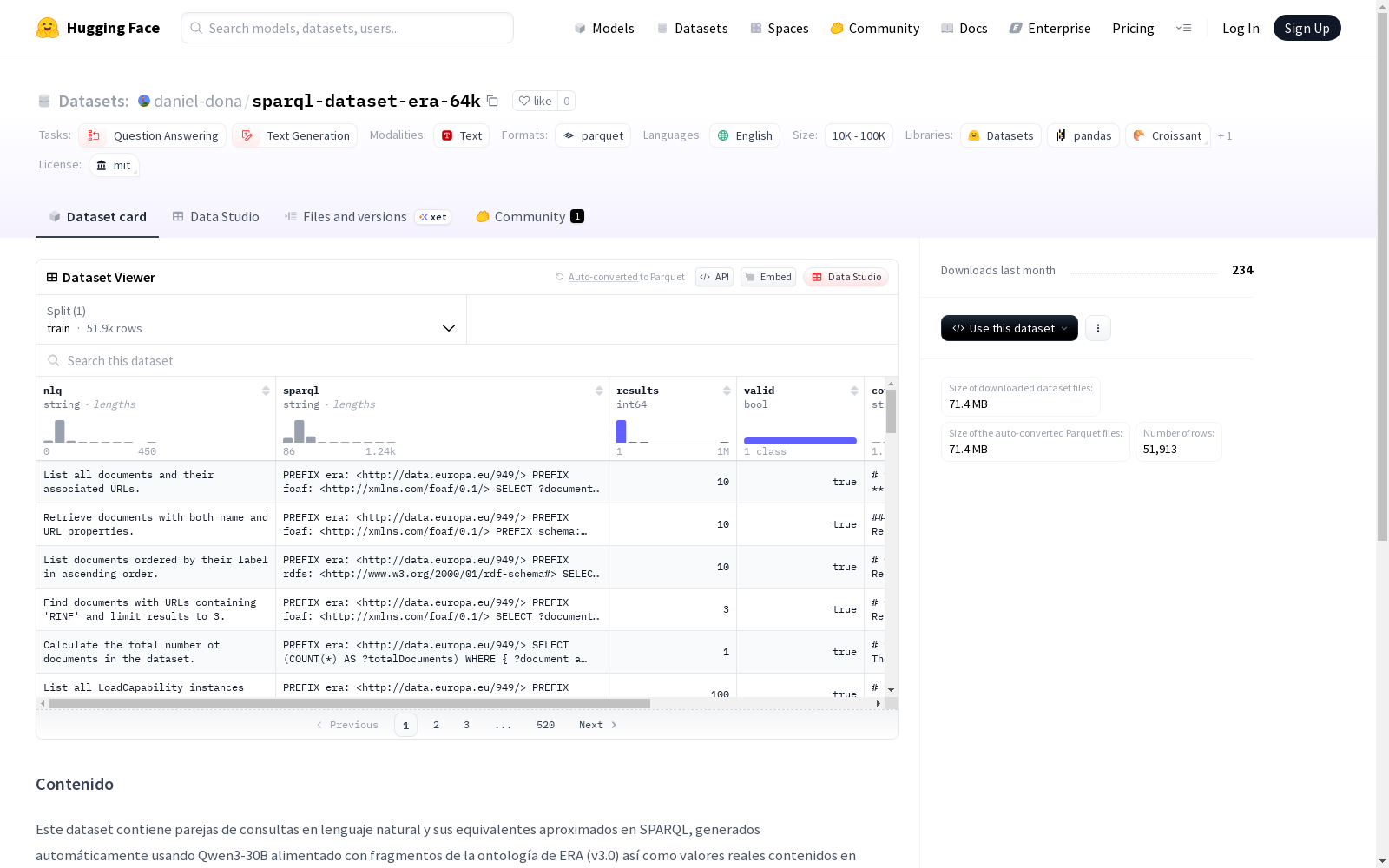
Task: Open Docs in the top navigation
Action: point(964,28)
